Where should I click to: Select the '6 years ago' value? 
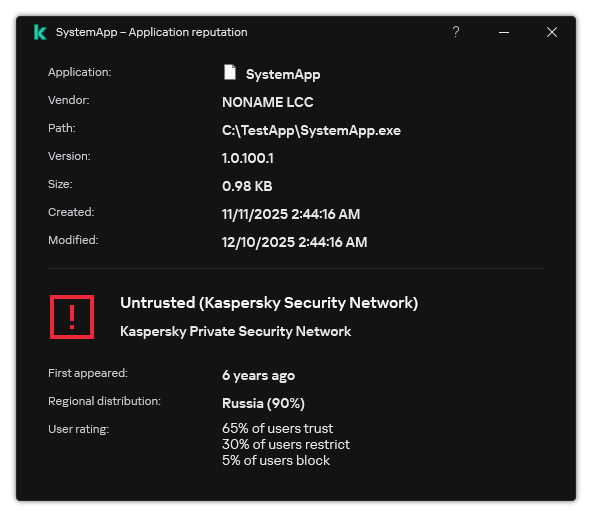[x=258, y=376]
